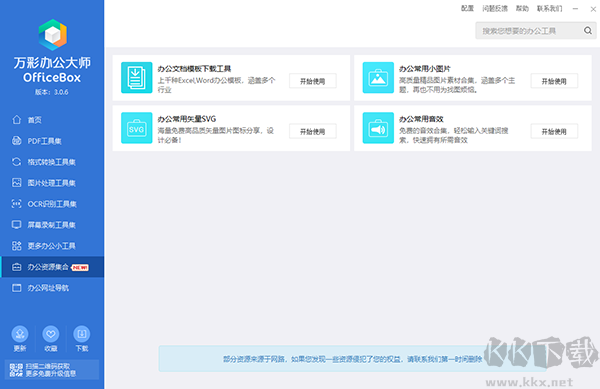
Task: Click the 办公常用小图片 picture icon
Action: coord(378,78)
